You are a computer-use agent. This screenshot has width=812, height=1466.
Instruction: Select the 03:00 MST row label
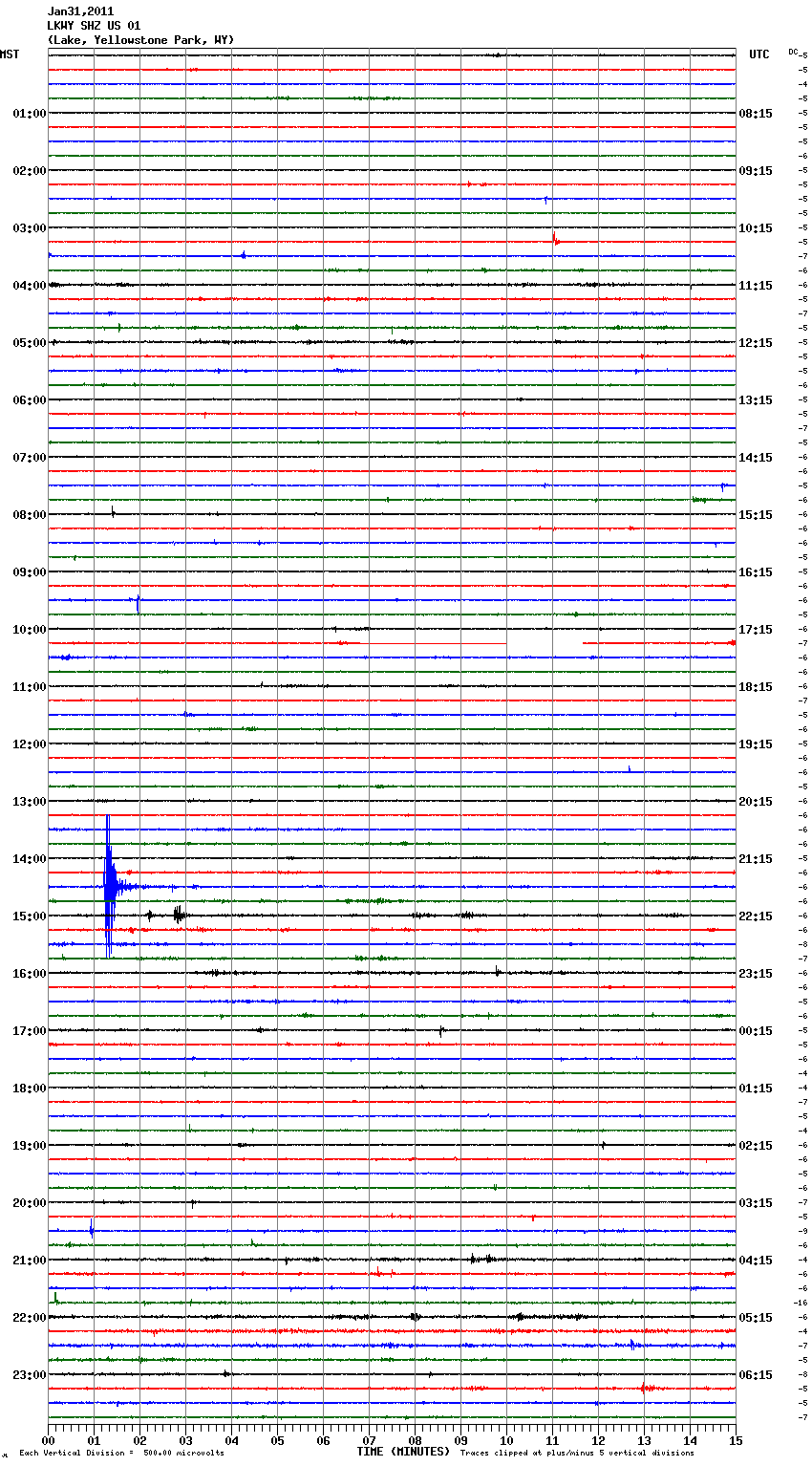(x=30, y=228)
